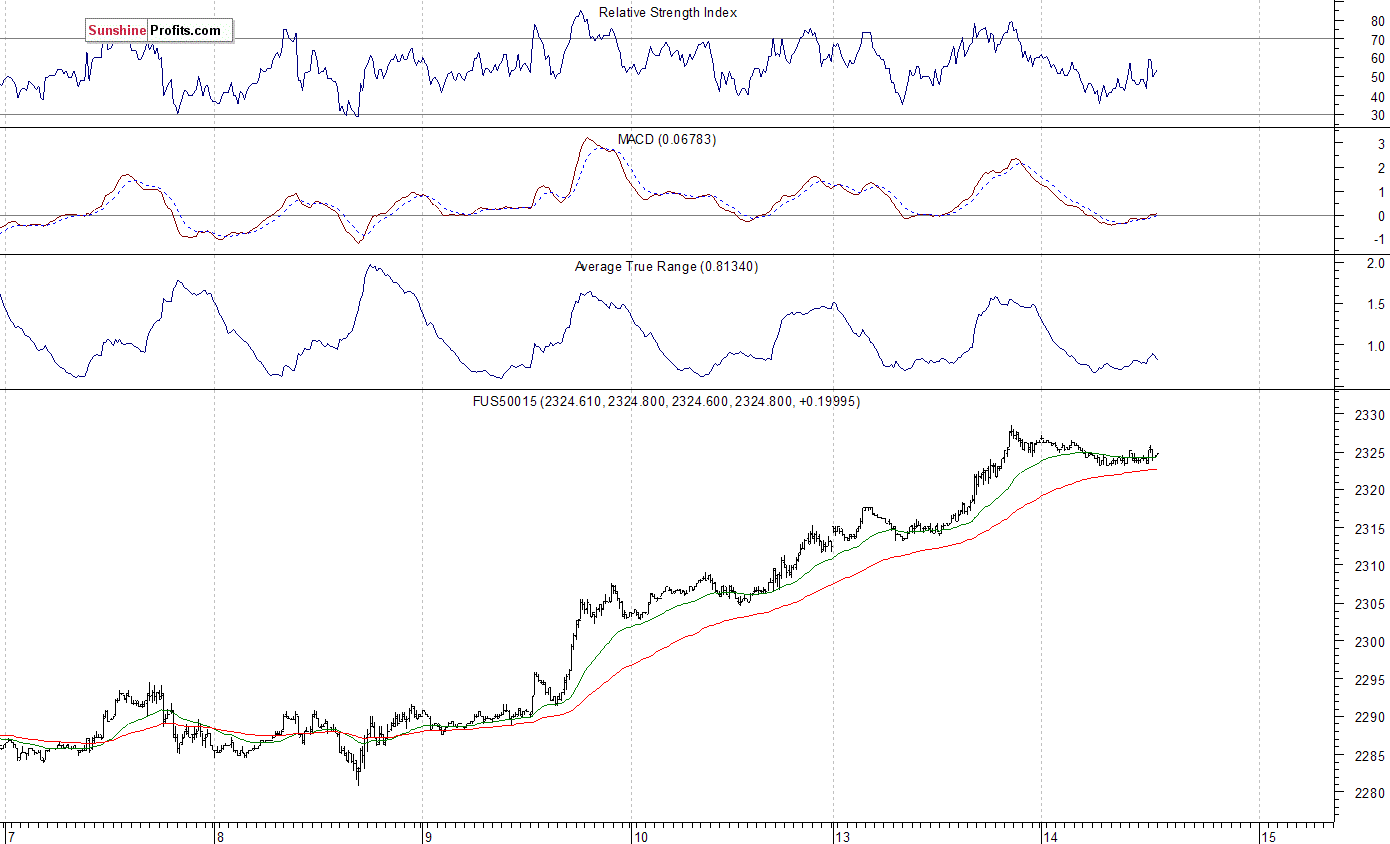Screen dimensions: 1390x844
Task: Click MACD axis value 3
Action: [1381, 145]
